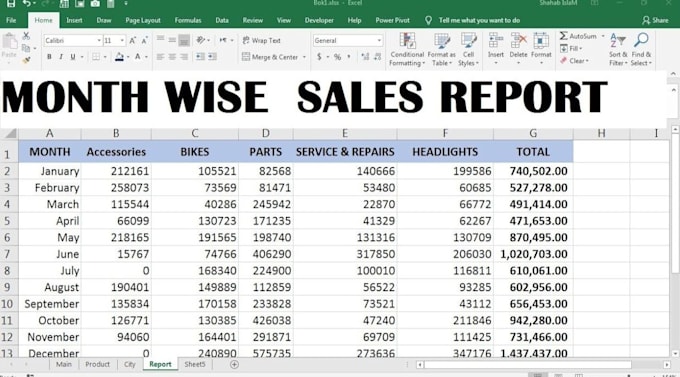Image resolution: width=680 pixels, height=377 pixels.
Task: Open Sort & Filter menu
Action: 618,49
